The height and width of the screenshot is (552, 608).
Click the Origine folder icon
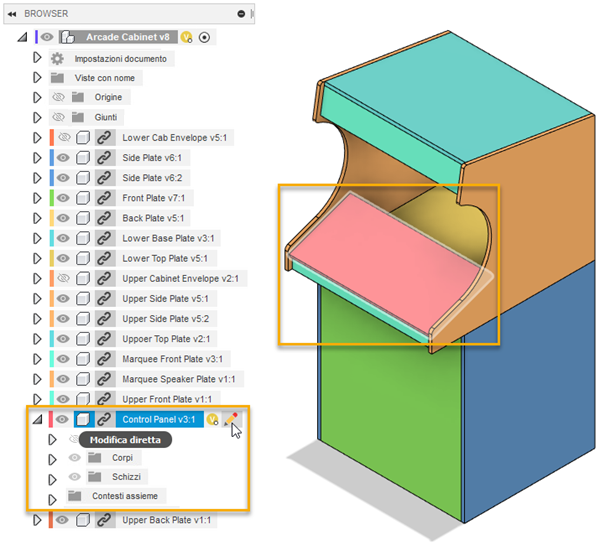click(x=78, y=97)
